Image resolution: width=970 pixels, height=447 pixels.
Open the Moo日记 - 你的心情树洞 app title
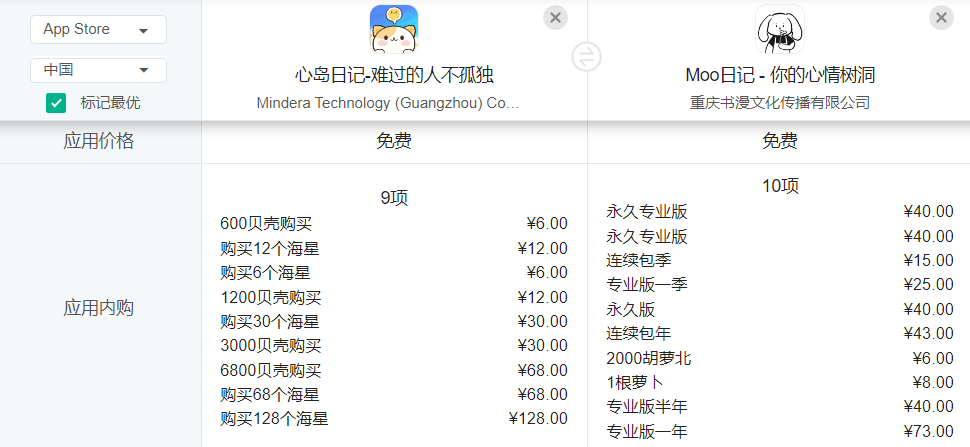coord(779,75)
